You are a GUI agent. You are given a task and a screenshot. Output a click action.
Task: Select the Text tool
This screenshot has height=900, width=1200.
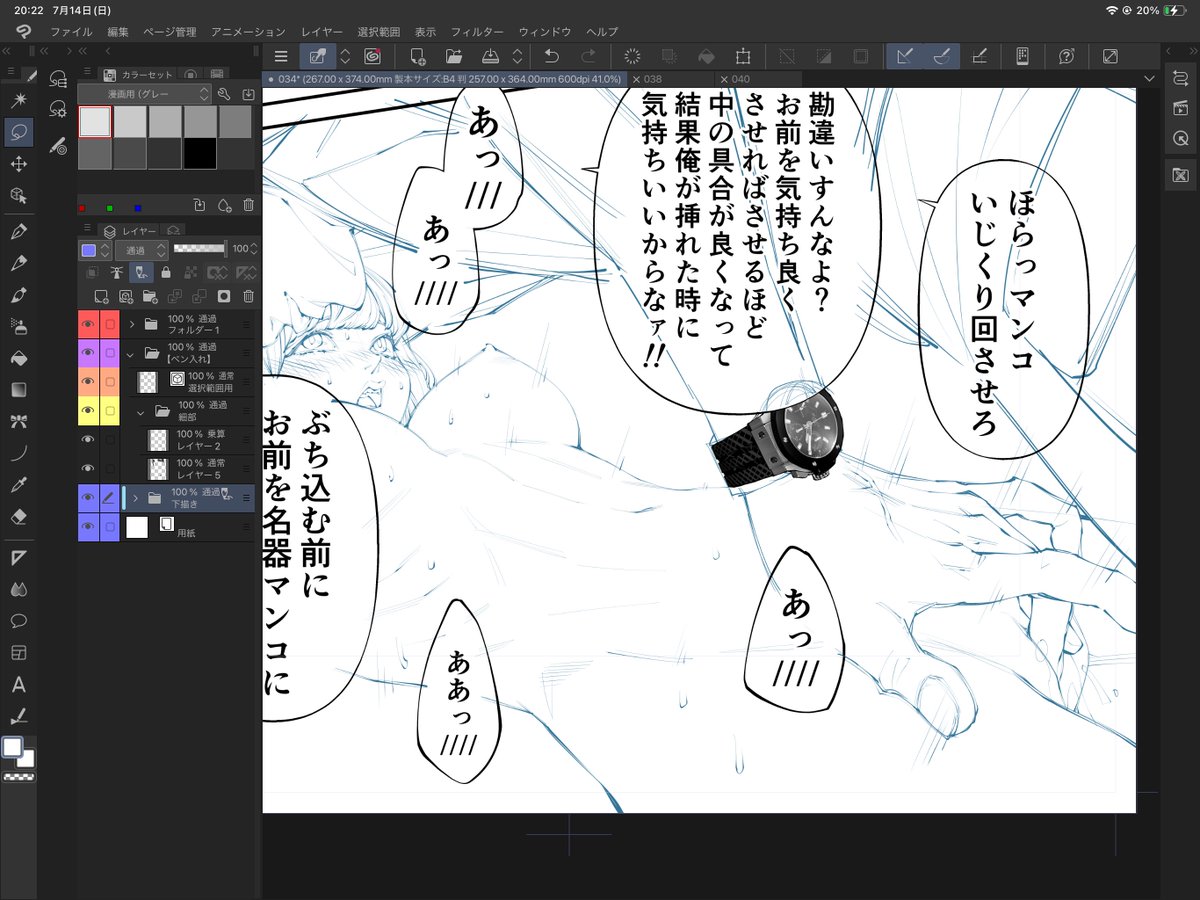pyautogui.click(x=18, y=685)
